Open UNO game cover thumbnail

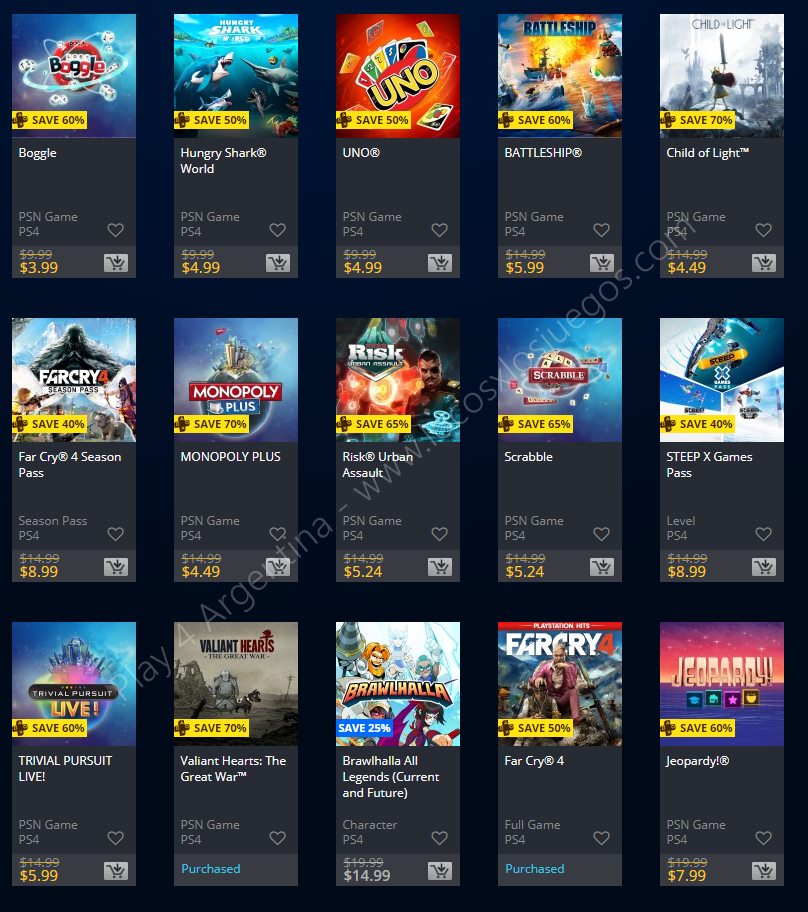(398, 76)
